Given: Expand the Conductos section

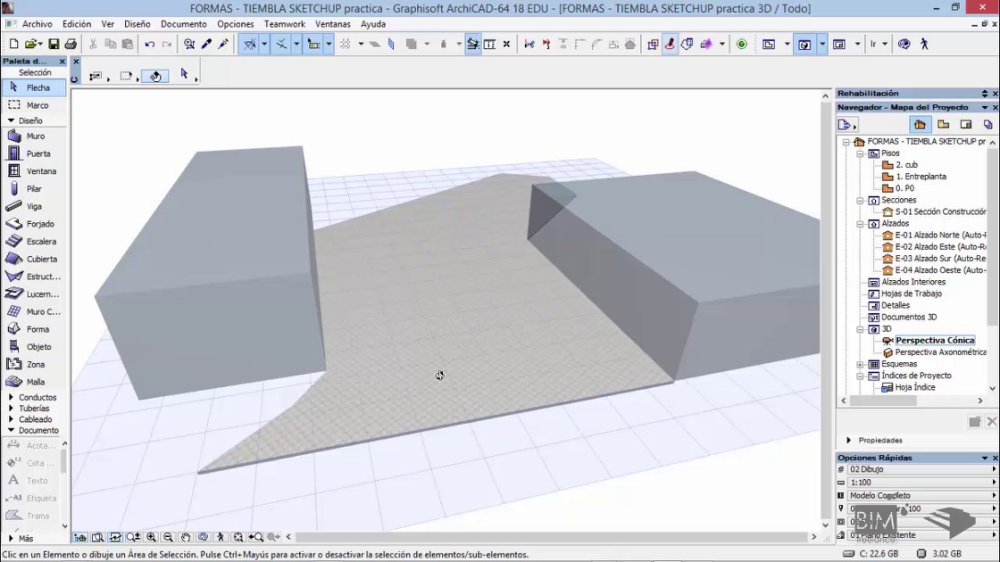Looking at the screenshot, I should (x=11, y=397).
